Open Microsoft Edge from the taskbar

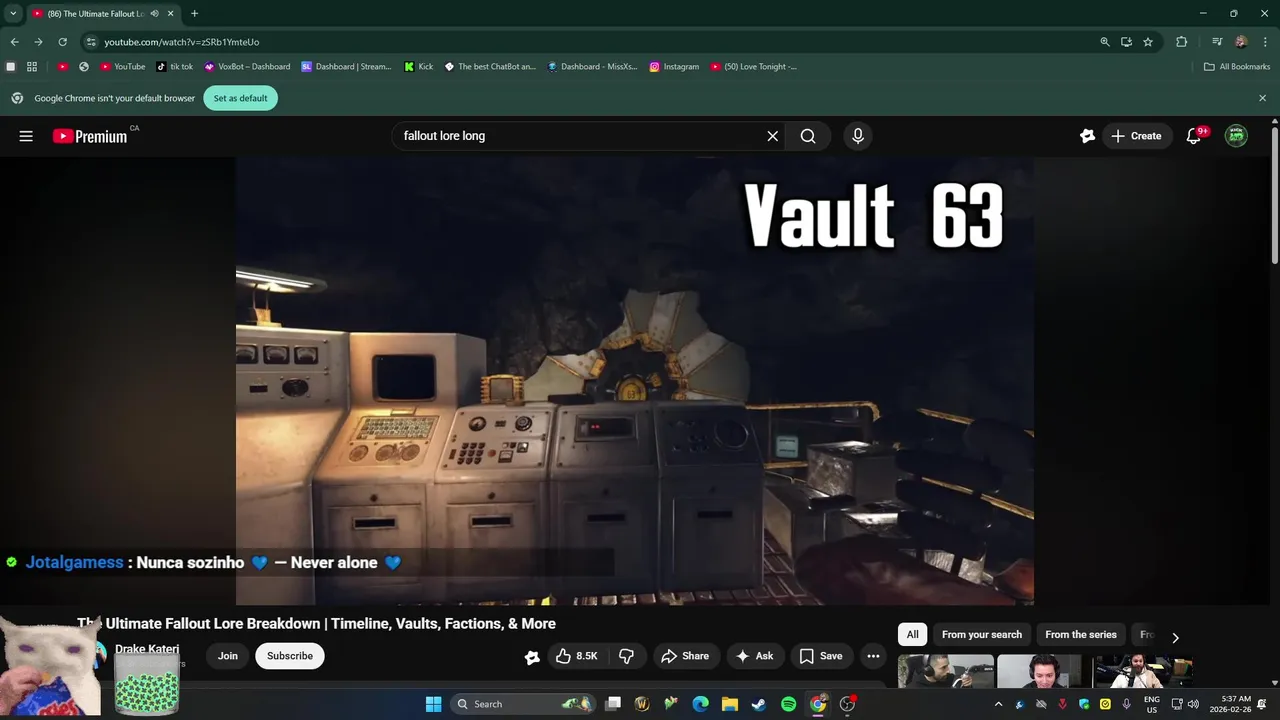tap(701, 704)
